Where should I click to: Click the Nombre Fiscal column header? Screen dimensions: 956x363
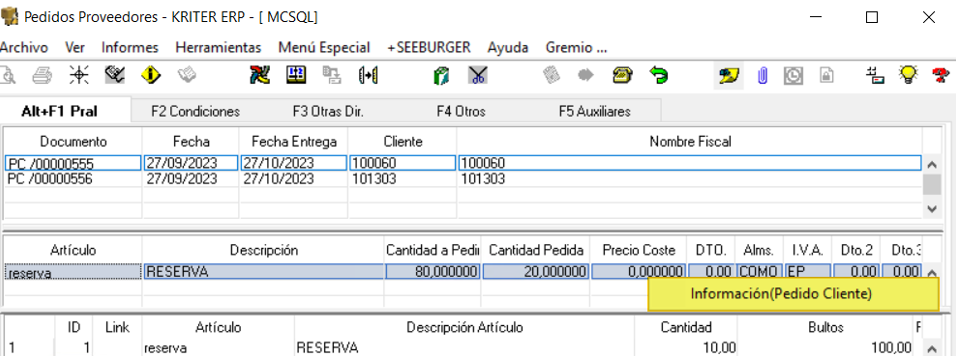coord(690,142)
